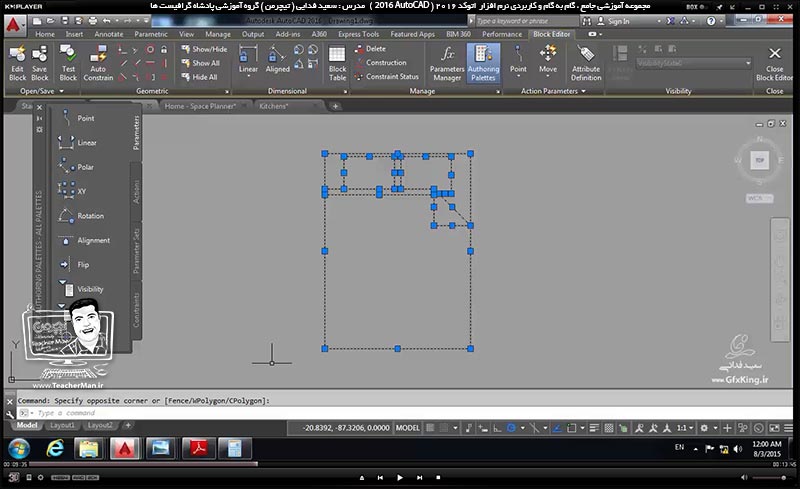Click Show/Hide geometric constraints
800x489 pixels.
click(204, 49)
